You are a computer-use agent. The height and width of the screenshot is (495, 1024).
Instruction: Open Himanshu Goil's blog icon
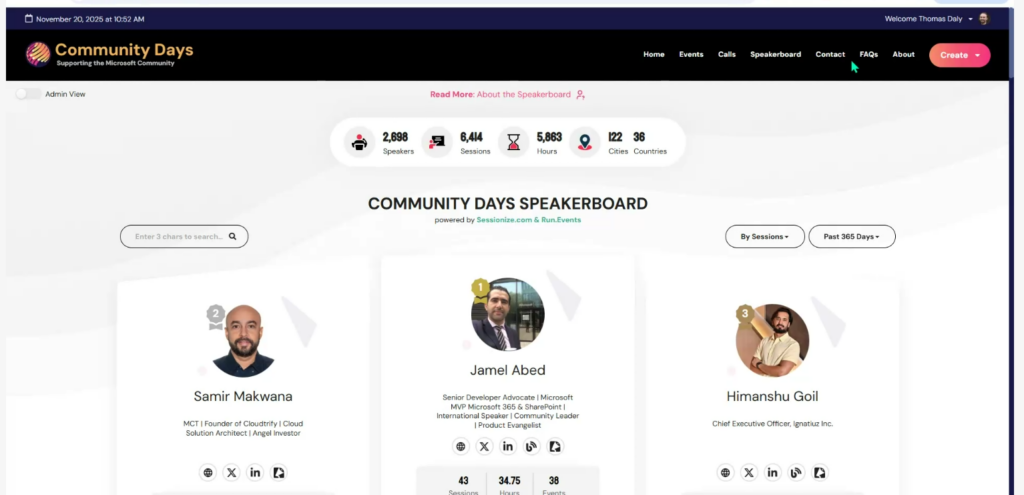point(796,473)
